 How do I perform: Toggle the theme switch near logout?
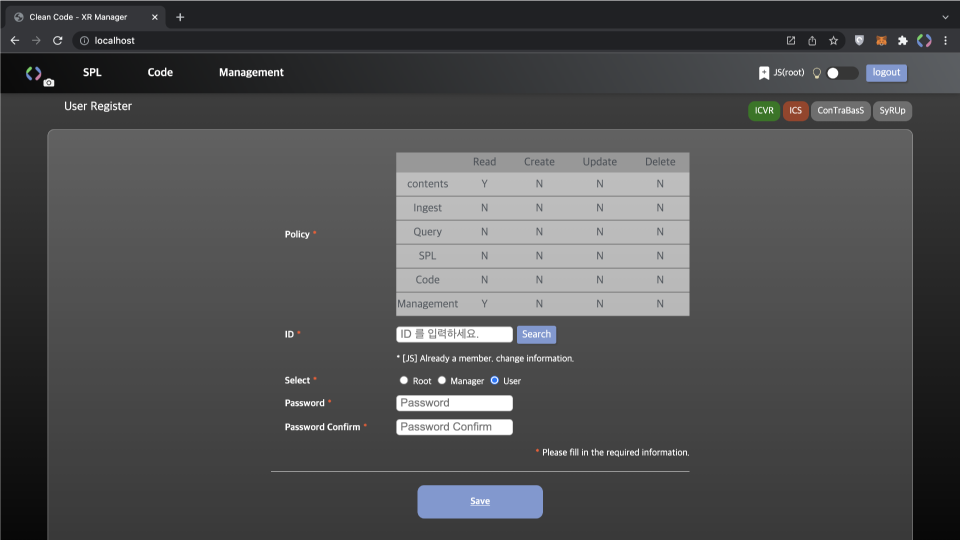click(842, 73)
